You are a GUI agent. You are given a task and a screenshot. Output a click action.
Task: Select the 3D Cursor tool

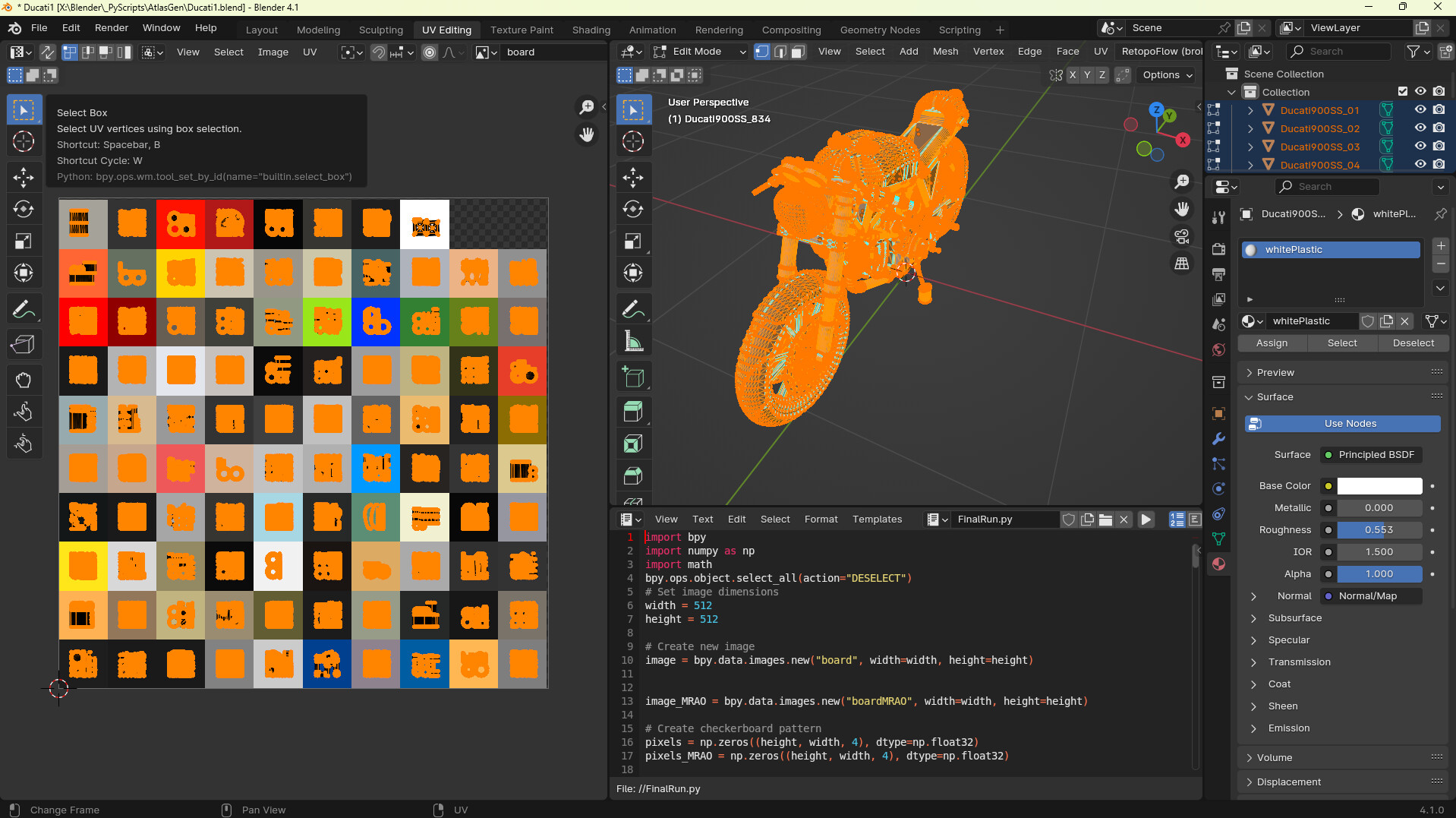pyautogui.click(x=633, y=141)
